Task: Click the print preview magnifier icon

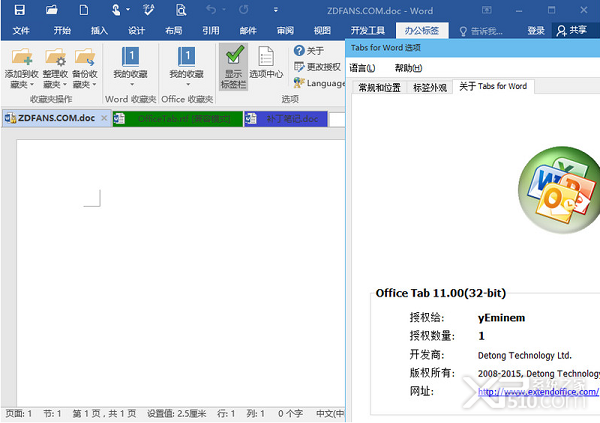Action: pyautogui.click(x=181, y=10)
